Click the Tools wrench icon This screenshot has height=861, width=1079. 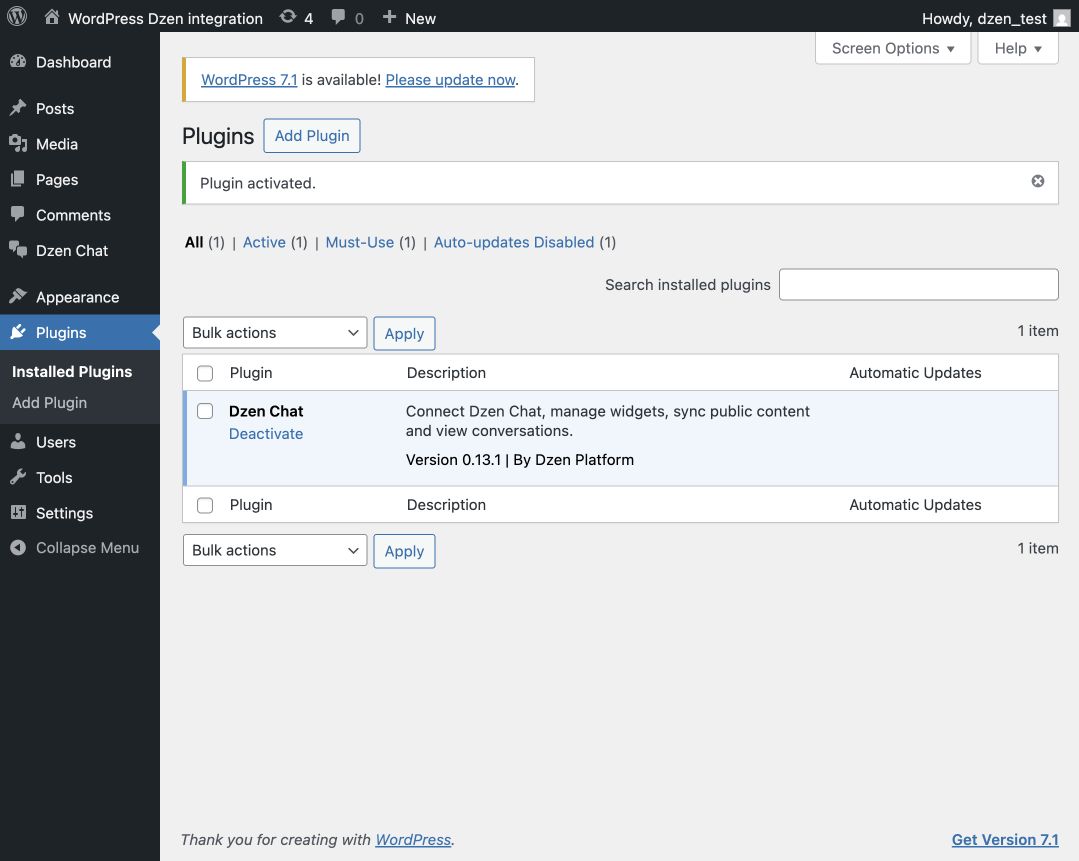(18, 477)
